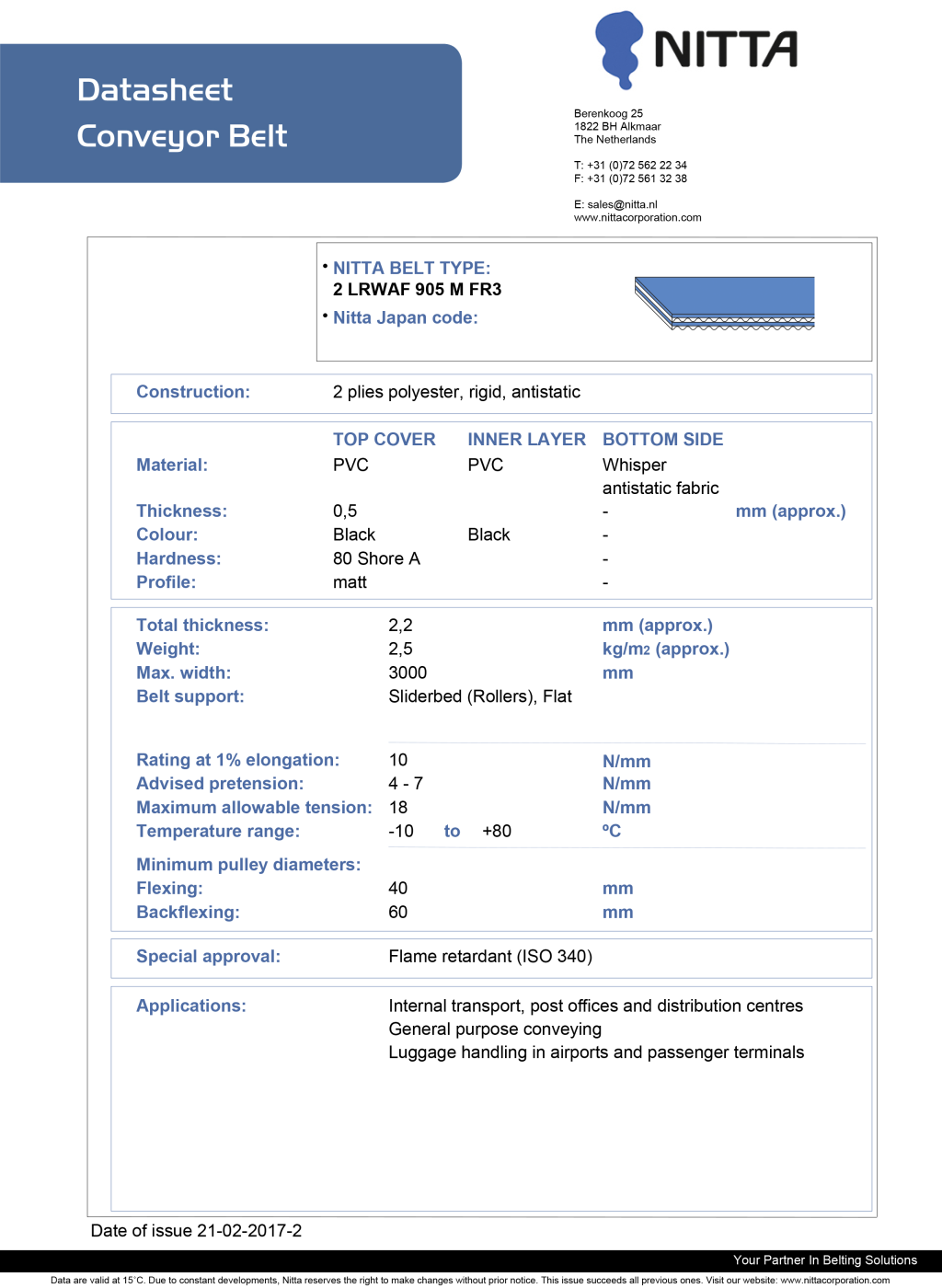This screenshot has height=1288, width=942.
Task: Click the 'Hardness:' row label
Action: (178, 559)
